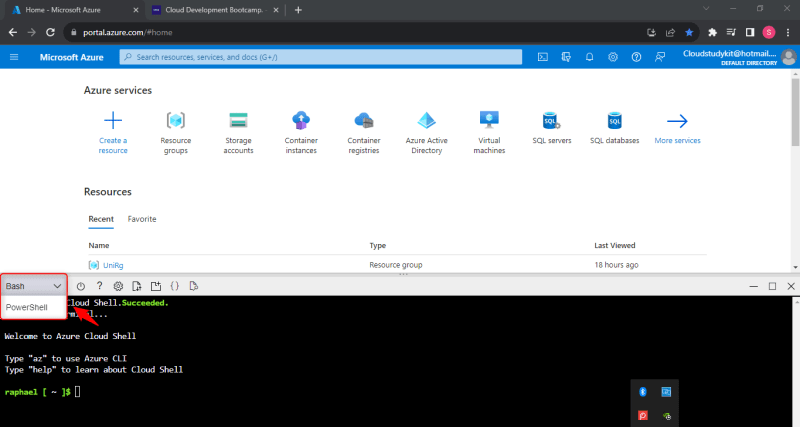
Task: Open Container instances service
Action: [x=301, y=133]
